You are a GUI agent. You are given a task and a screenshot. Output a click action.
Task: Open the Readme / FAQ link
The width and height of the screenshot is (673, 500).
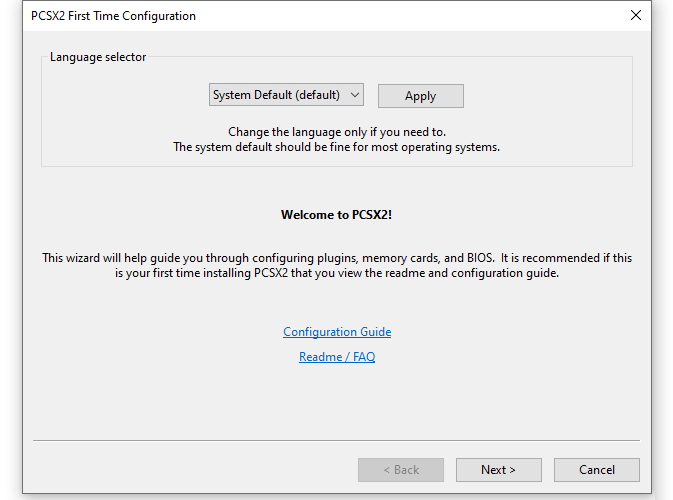337,357
